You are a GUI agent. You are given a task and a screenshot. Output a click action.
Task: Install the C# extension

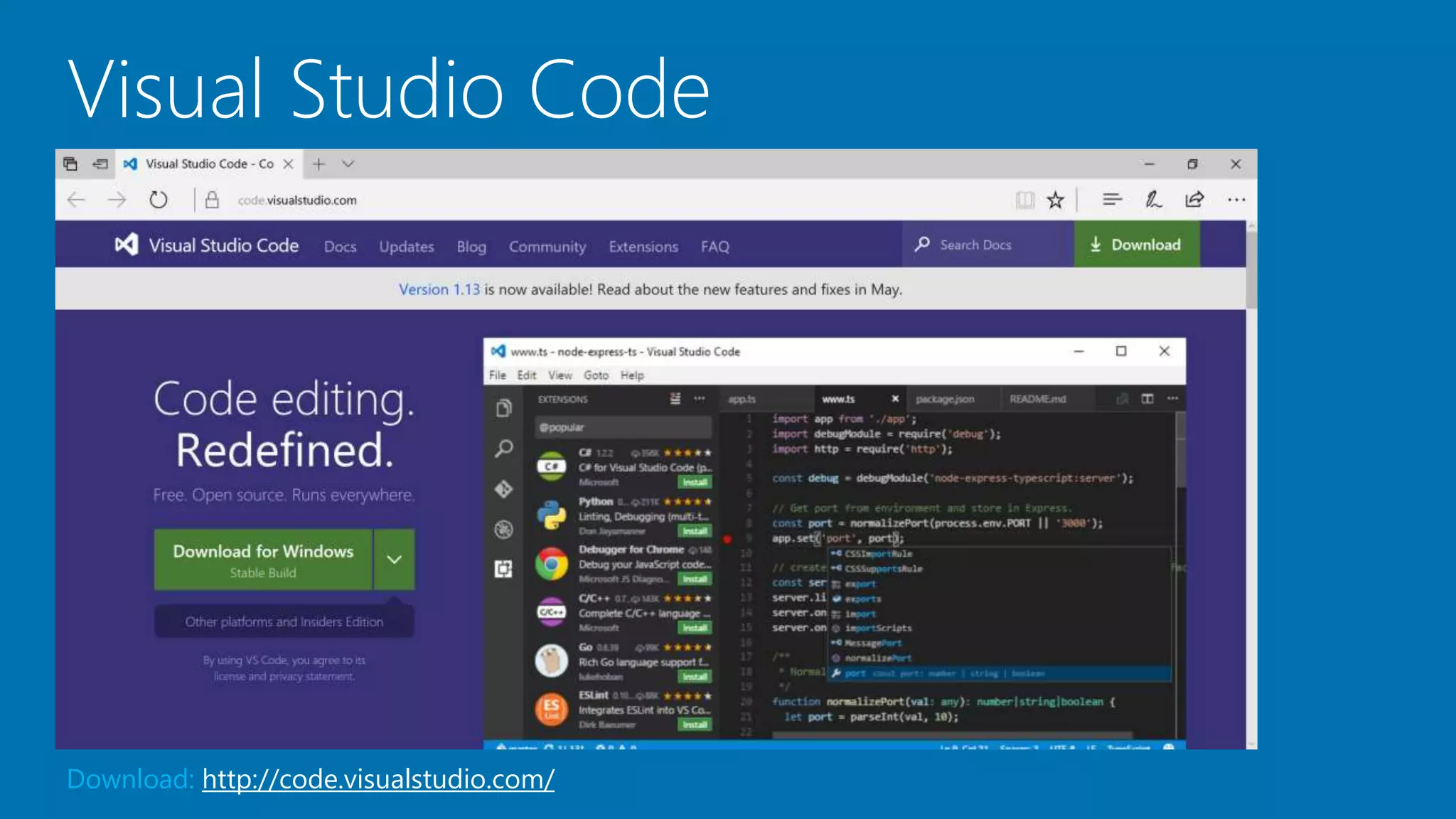[695, 483]
